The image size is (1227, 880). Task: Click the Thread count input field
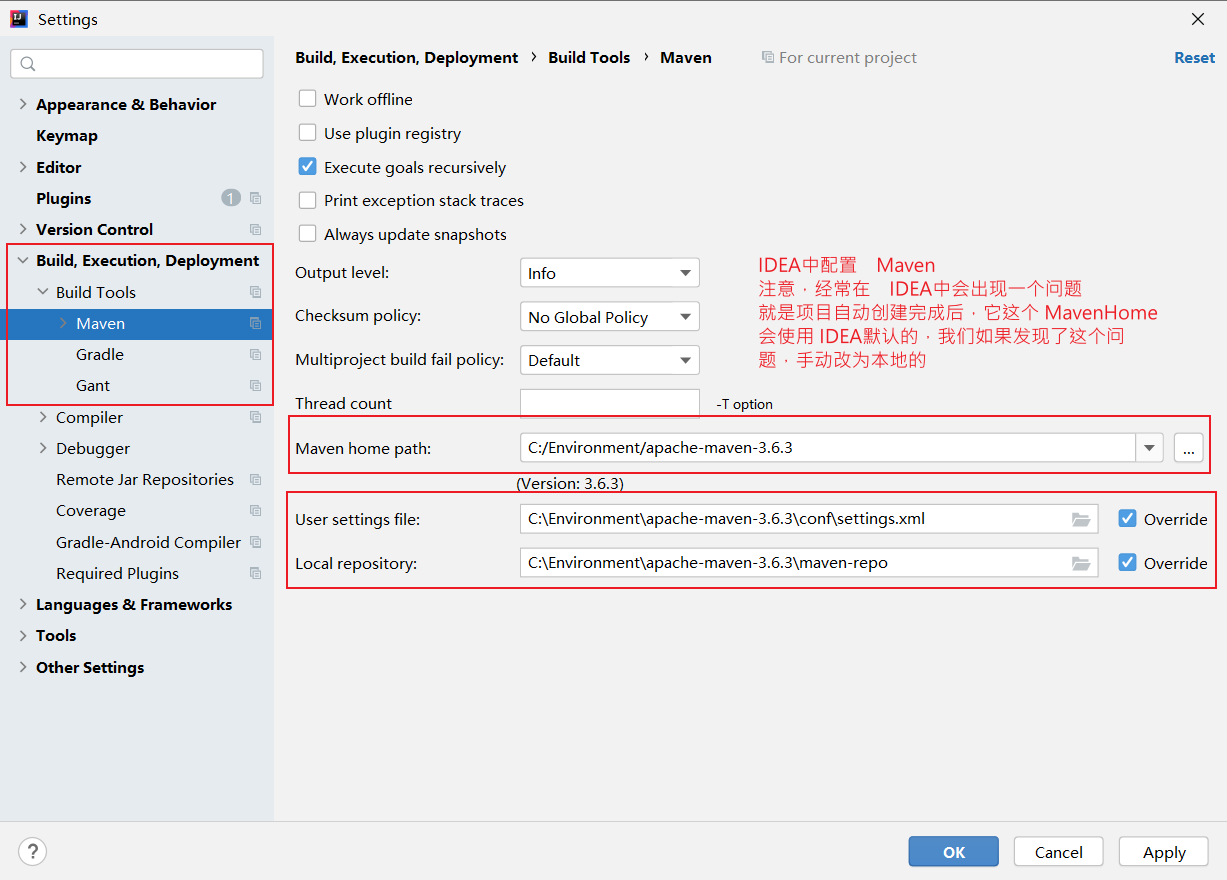coord(609,403)
